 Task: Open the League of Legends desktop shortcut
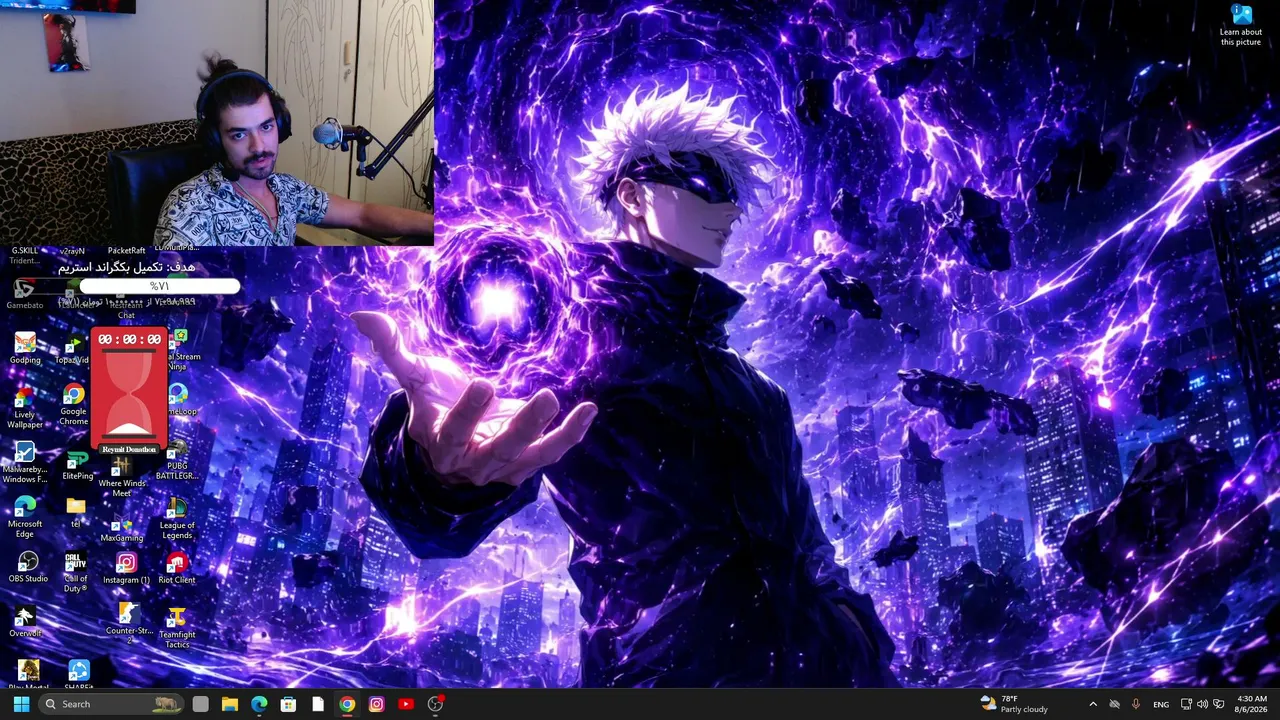pyautogui.click(x=177, y=518)
